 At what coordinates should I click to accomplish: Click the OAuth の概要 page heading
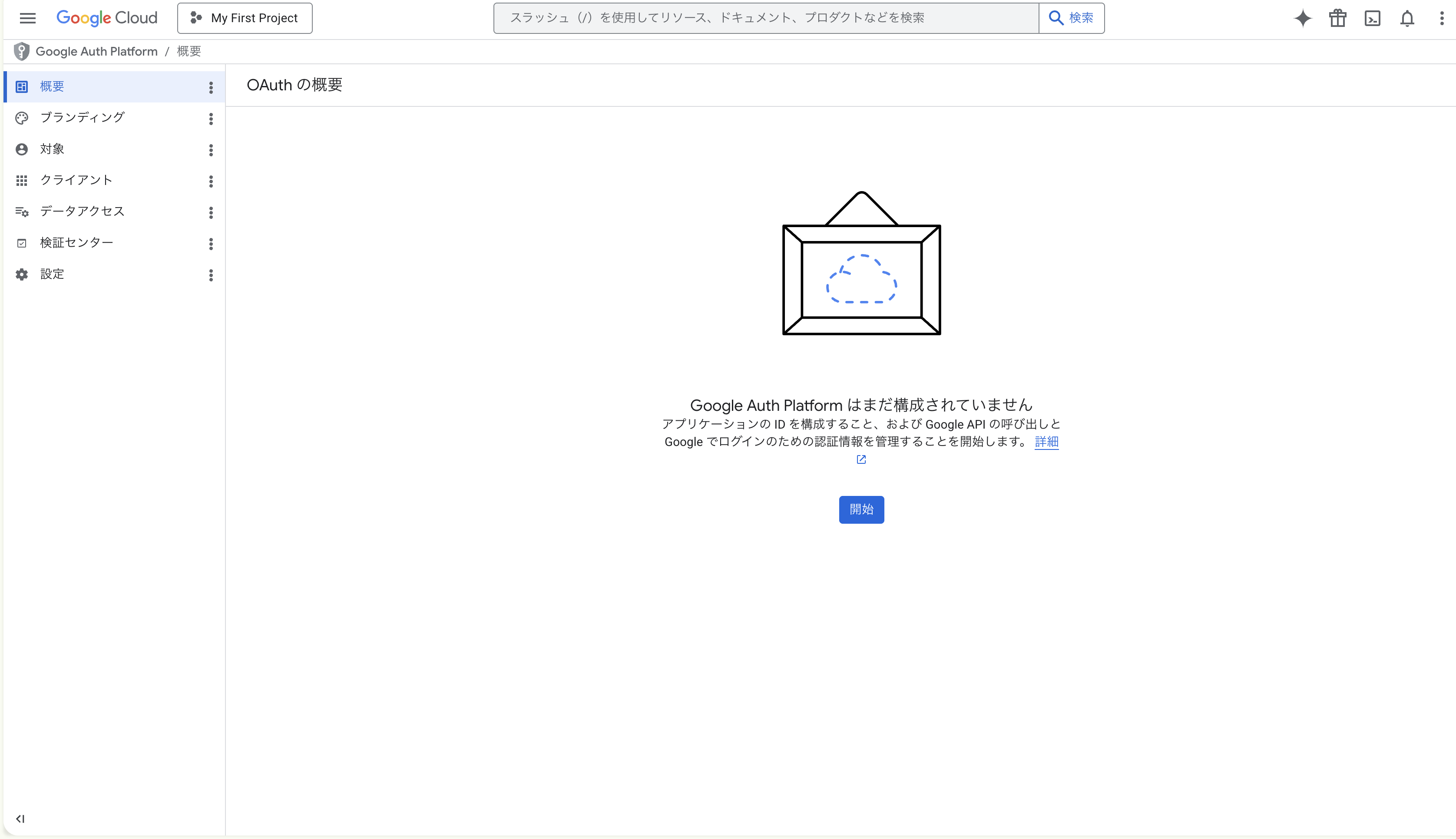coord(295,85)
